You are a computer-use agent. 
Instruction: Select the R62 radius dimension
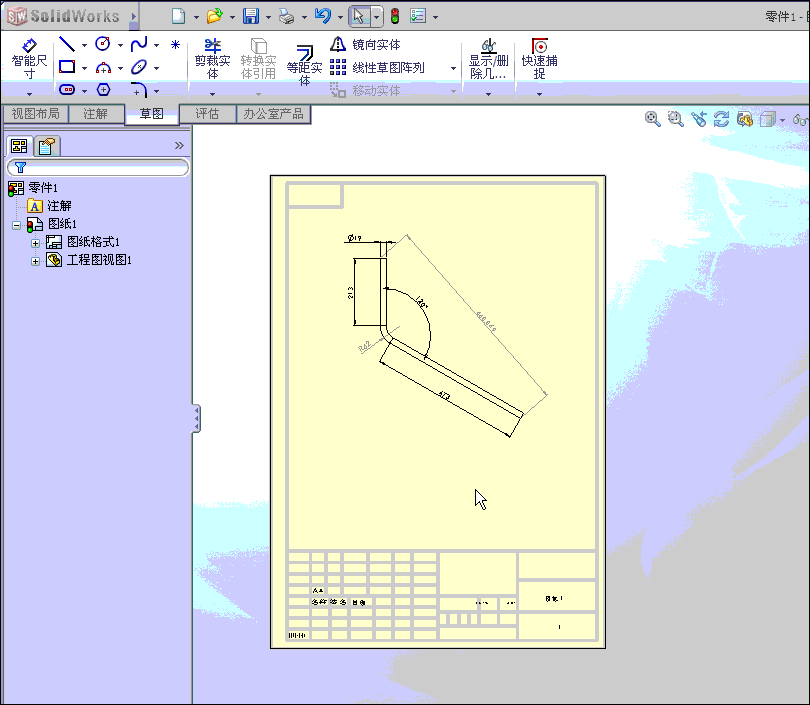[x=365, y=347]
